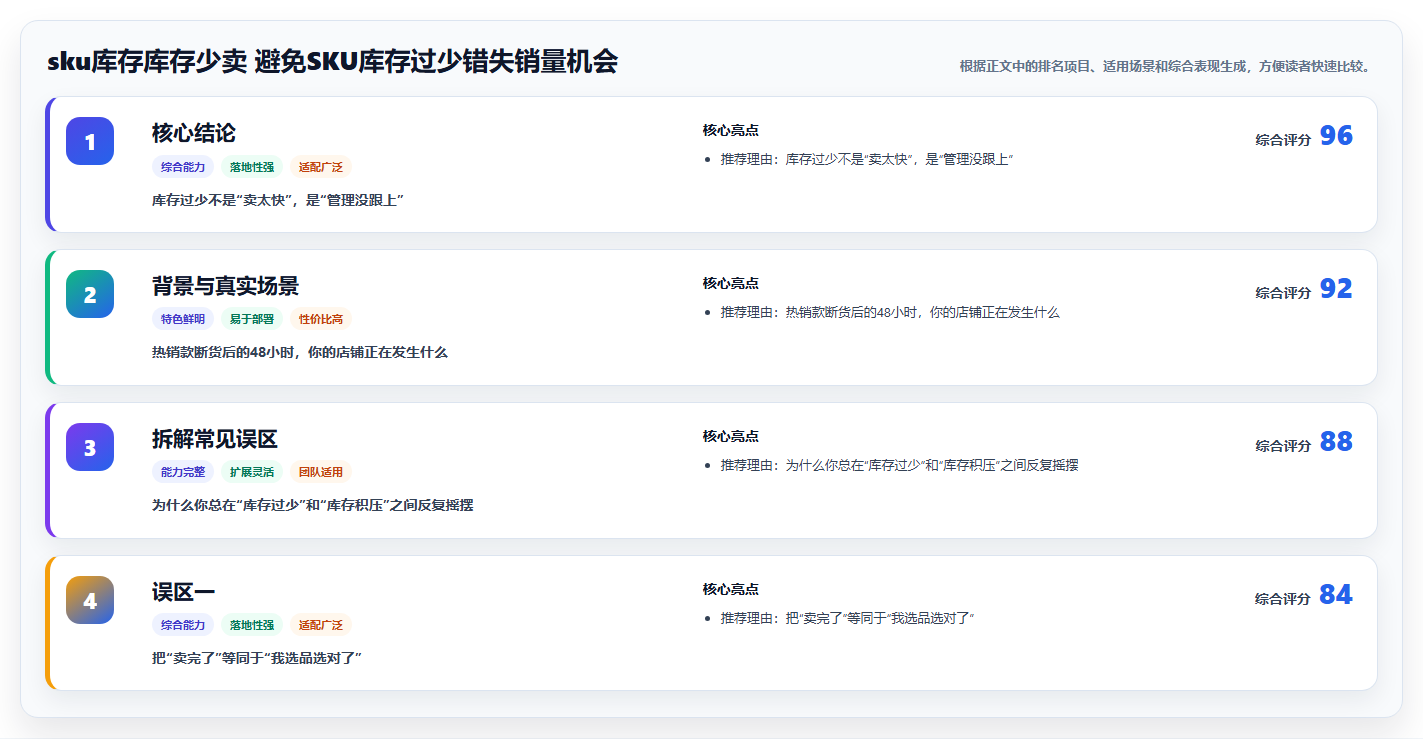Click the 适配广泛 tag in 核心结论 card
The image size is (1423, 739).
tap(321, 167)
